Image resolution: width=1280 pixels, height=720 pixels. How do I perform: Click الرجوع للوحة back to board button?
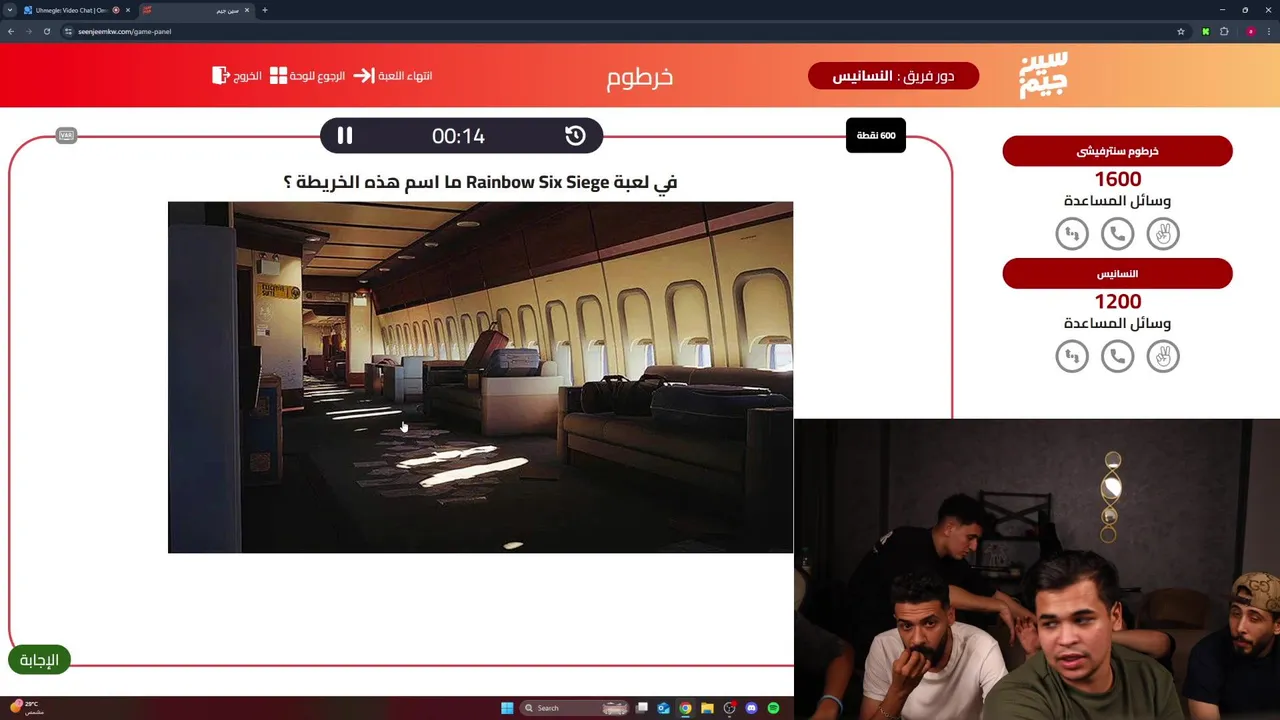(307, 76)
